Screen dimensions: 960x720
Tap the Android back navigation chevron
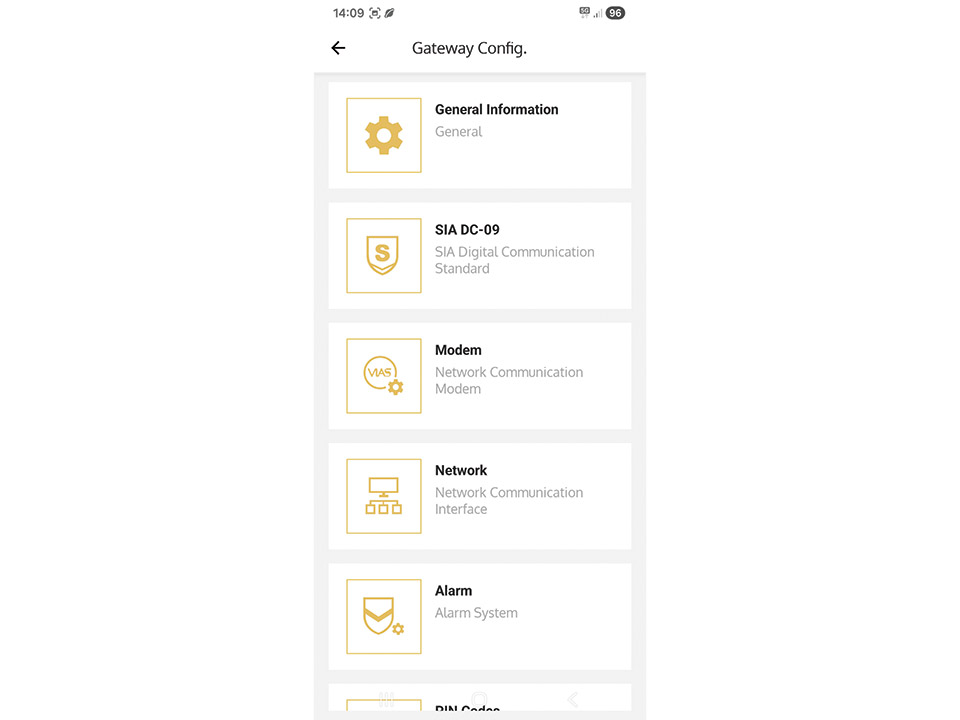tap(572, 699)
